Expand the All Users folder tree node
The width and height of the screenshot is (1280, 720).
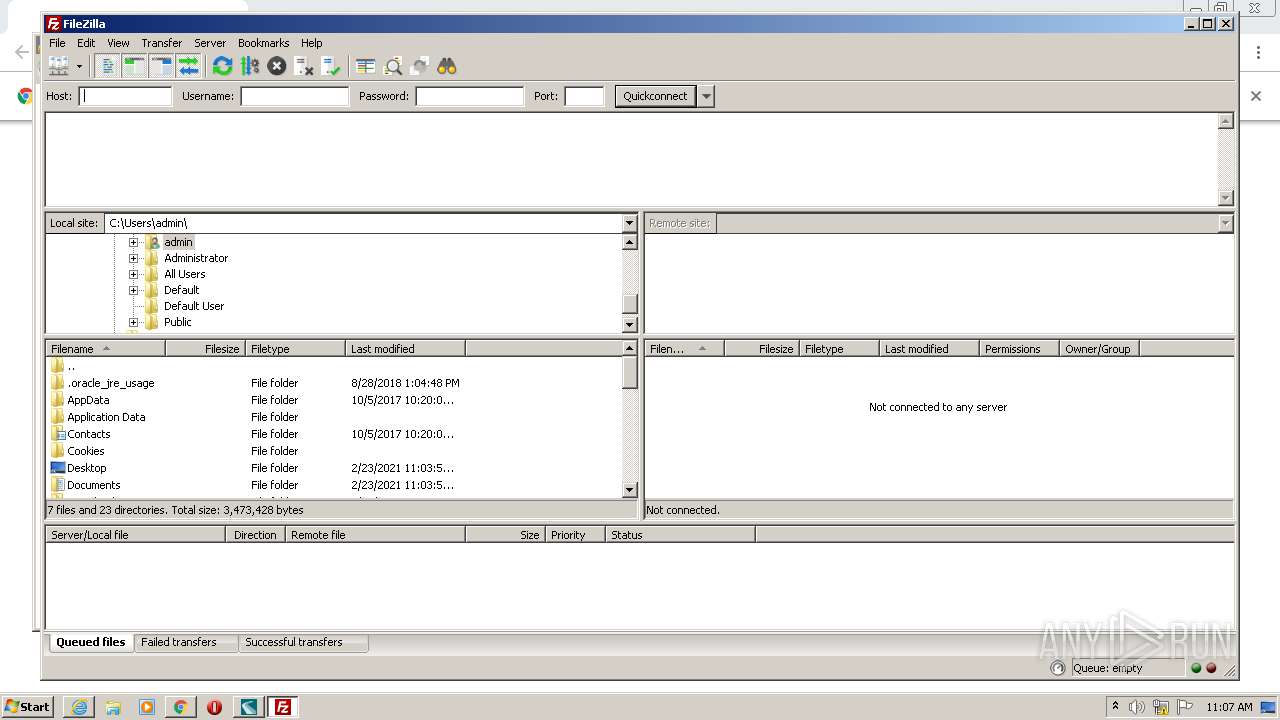[x=133, y=274]
